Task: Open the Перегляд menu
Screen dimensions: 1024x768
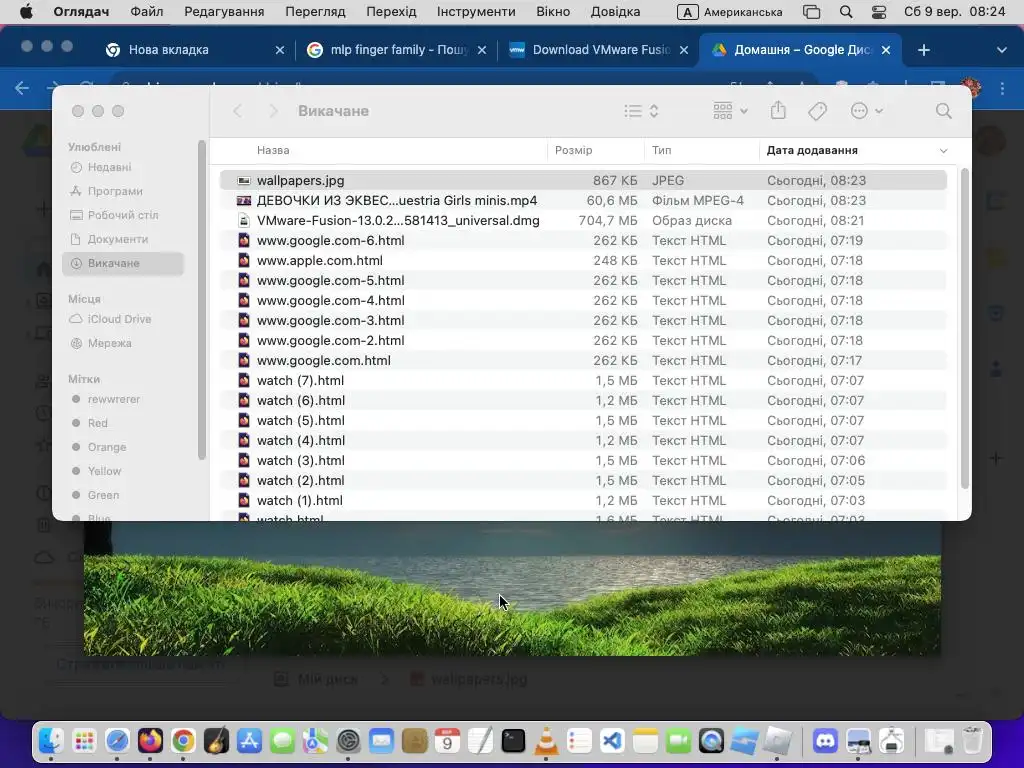Action: [315, 12]
